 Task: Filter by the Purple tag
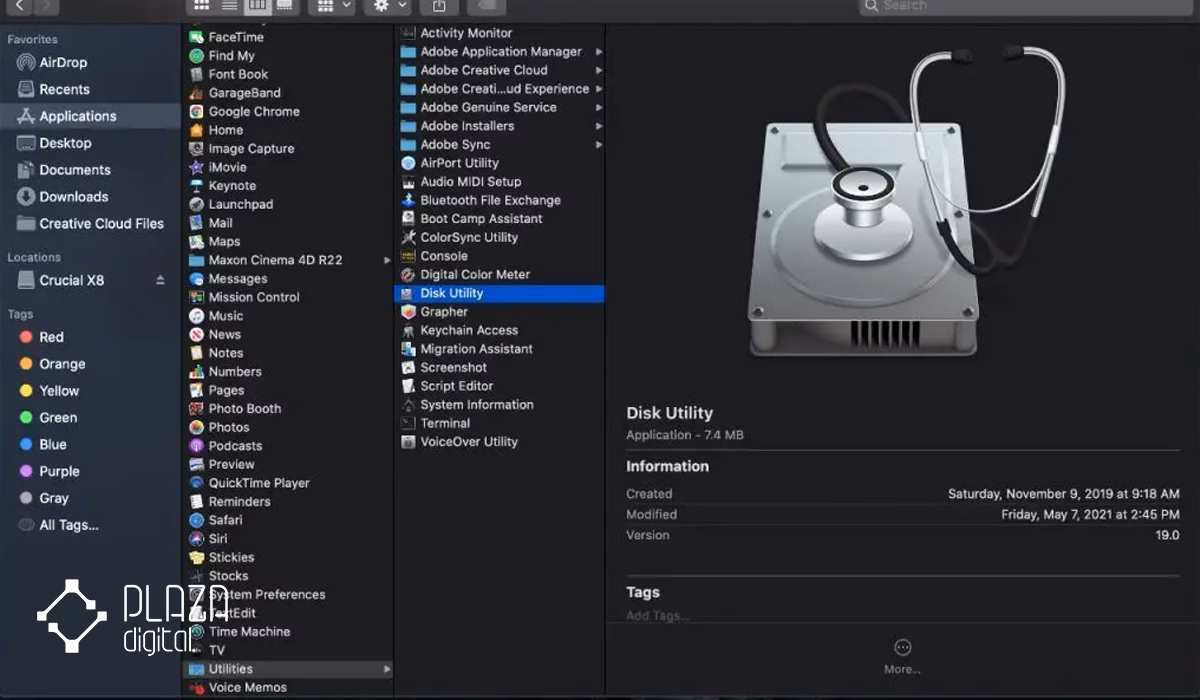tap(59, 472)
